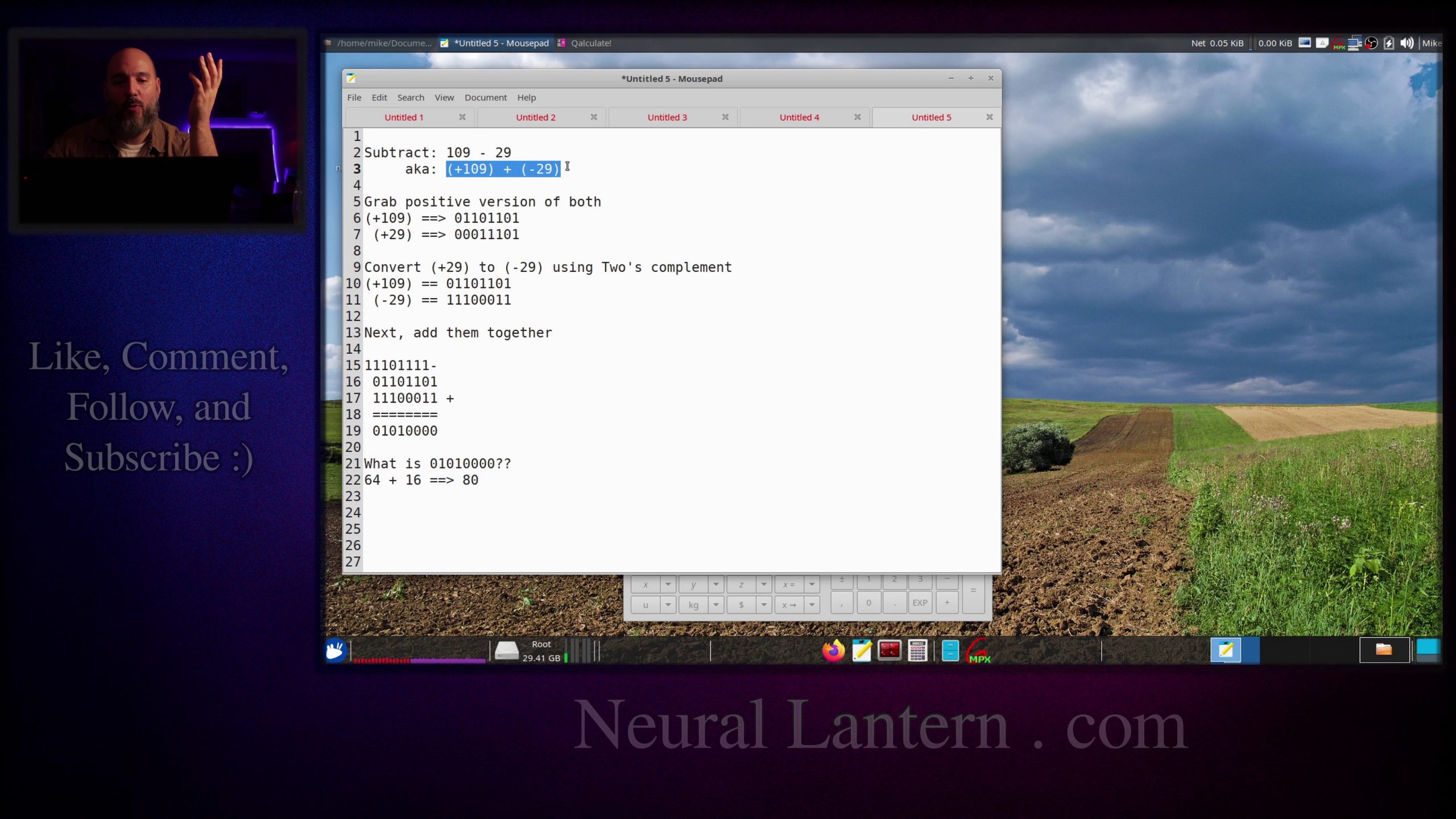This screenshot has height=819, width=1456.
Task: Expand dropdown arrow beside x variable button
Action: tap(668, 584)
